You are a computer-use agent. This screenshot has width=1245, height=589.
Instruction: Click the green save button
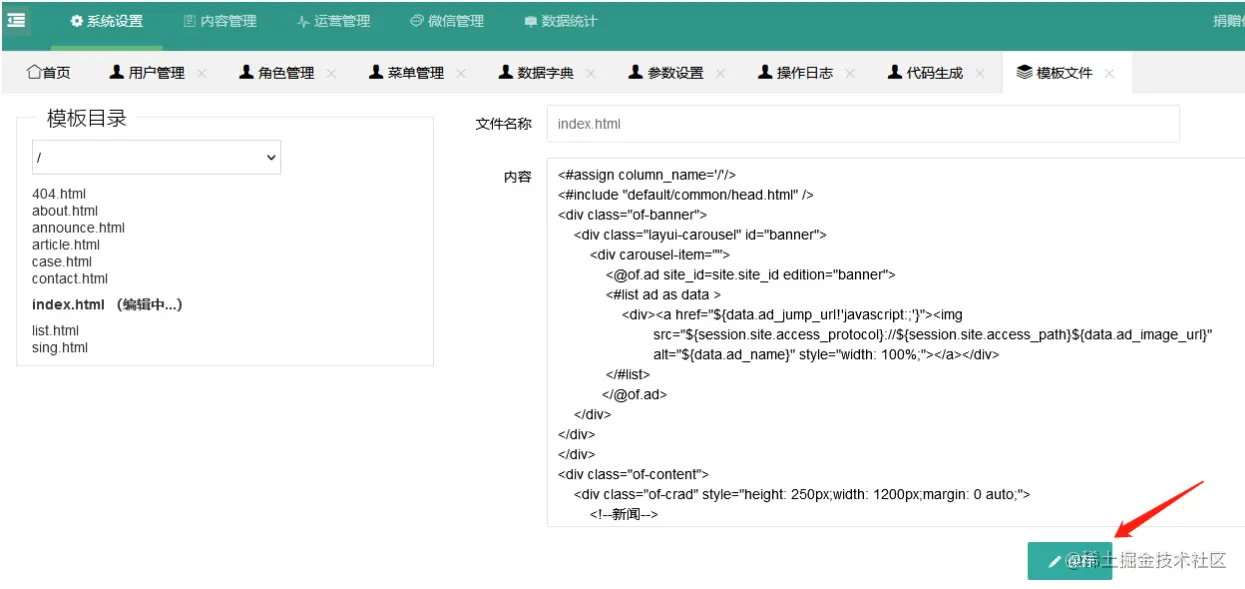[1069, 561]
